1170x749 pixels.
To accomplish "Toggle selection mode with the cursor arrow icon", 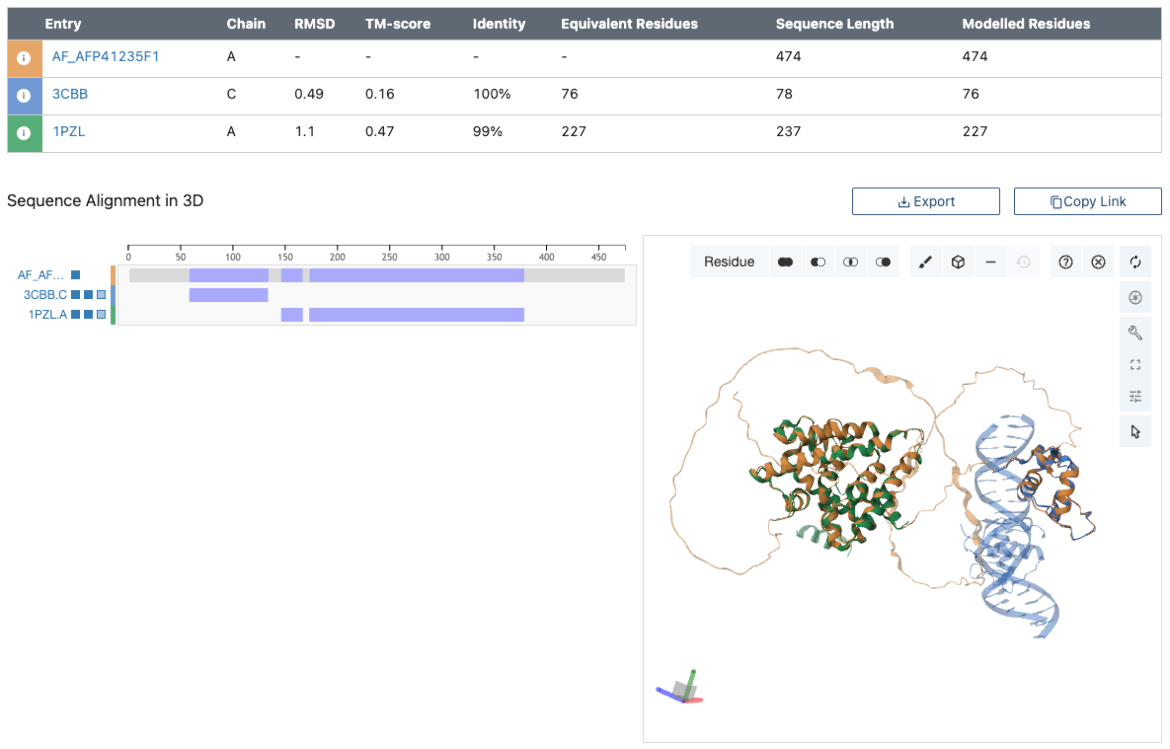I will [1135, 431].
